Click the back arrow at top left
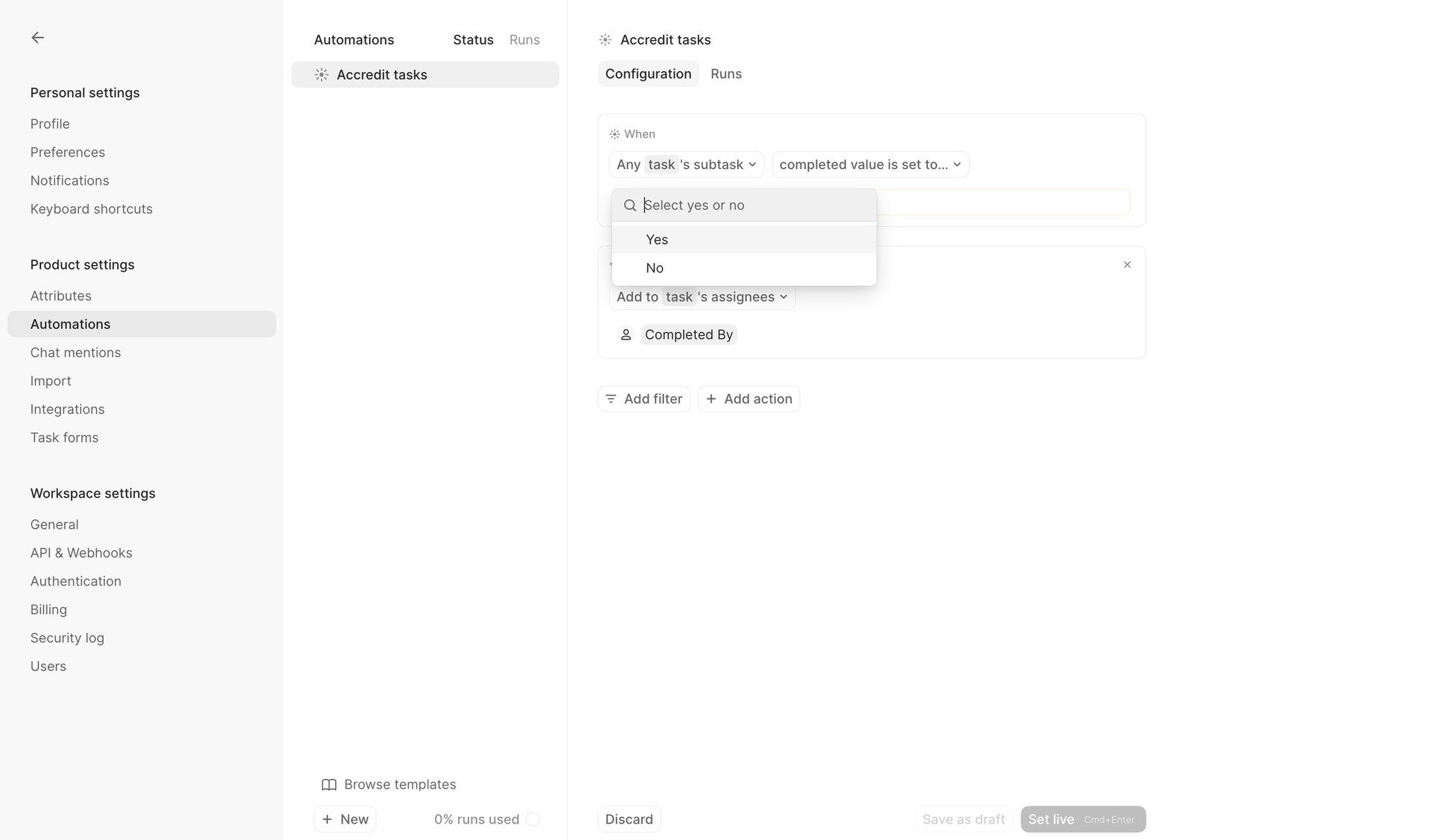The width and height of the screenshot is (1430, 840). click(x=38, y=37)
